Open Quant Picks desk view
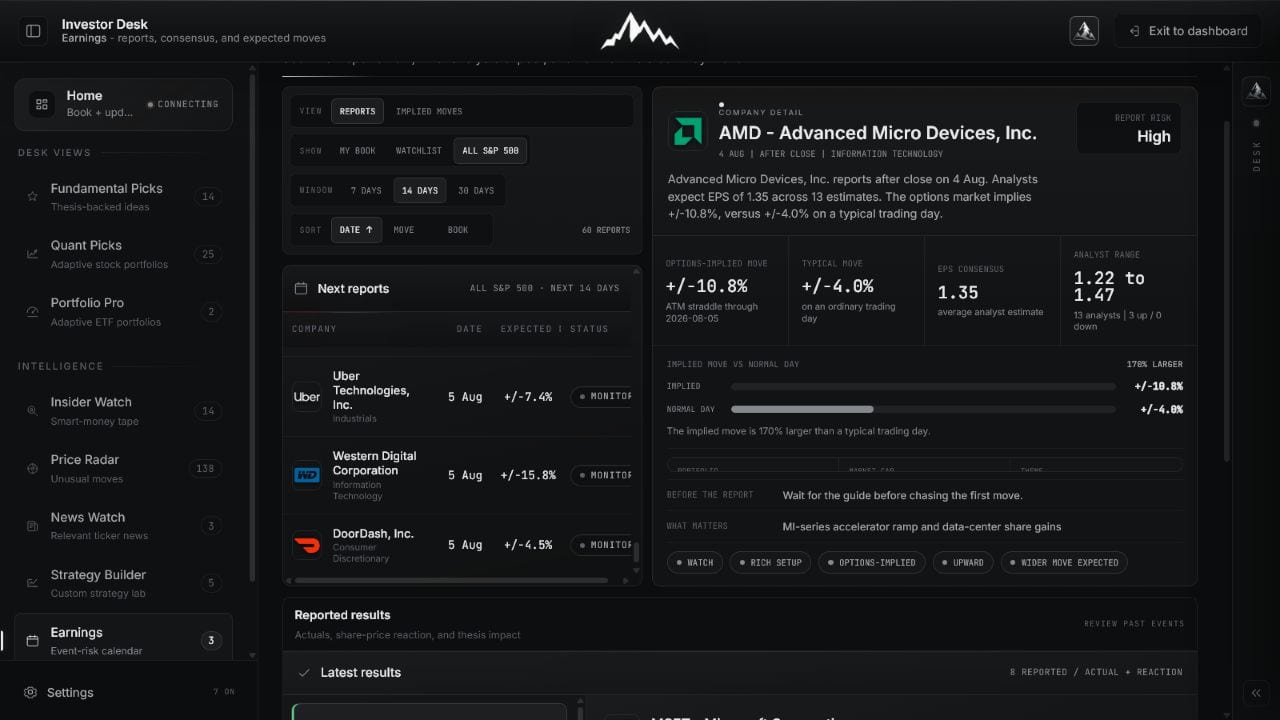 coord(123,254)
